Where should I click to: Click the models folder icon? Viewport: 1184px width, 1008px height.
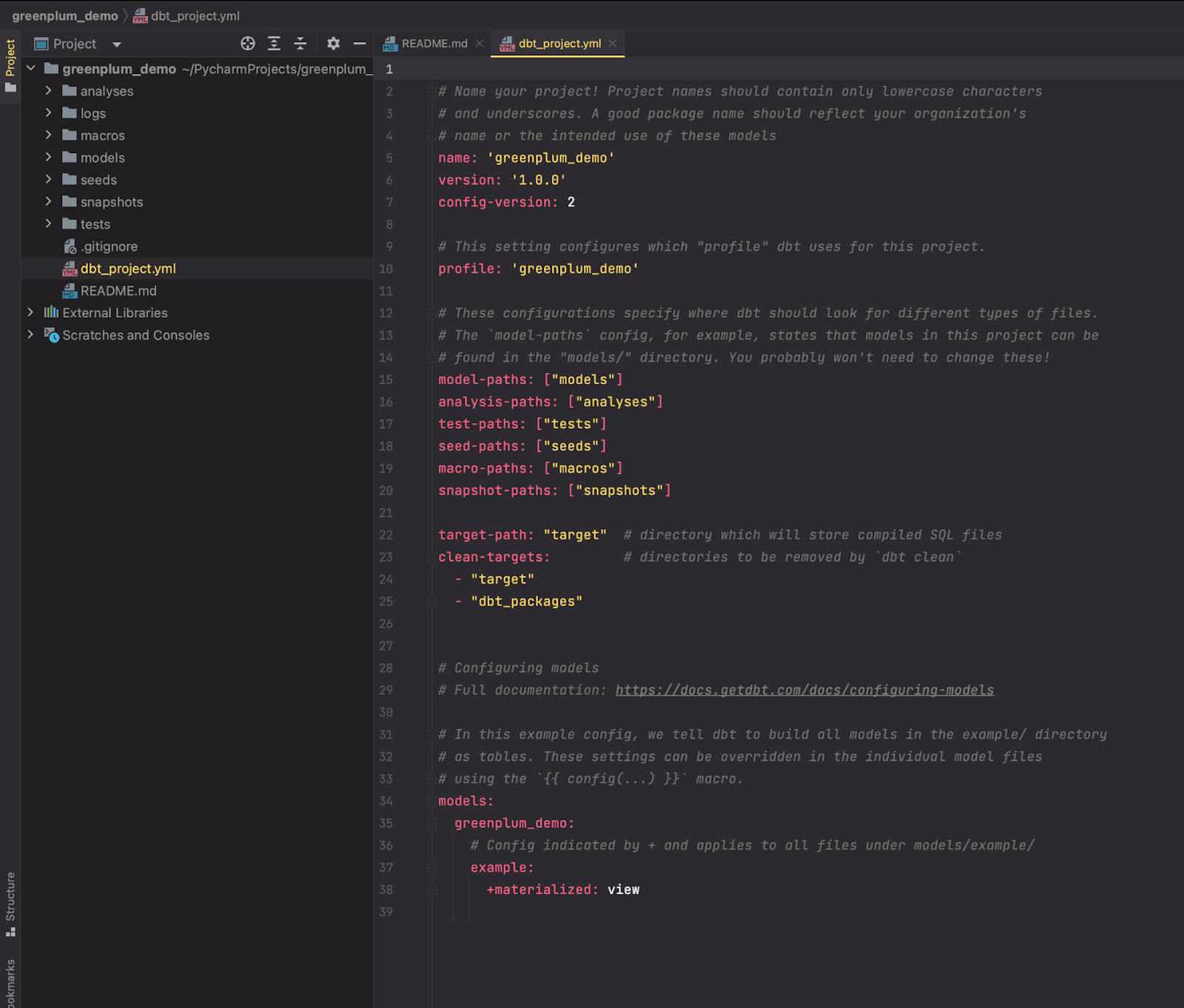tap(70, 157)
